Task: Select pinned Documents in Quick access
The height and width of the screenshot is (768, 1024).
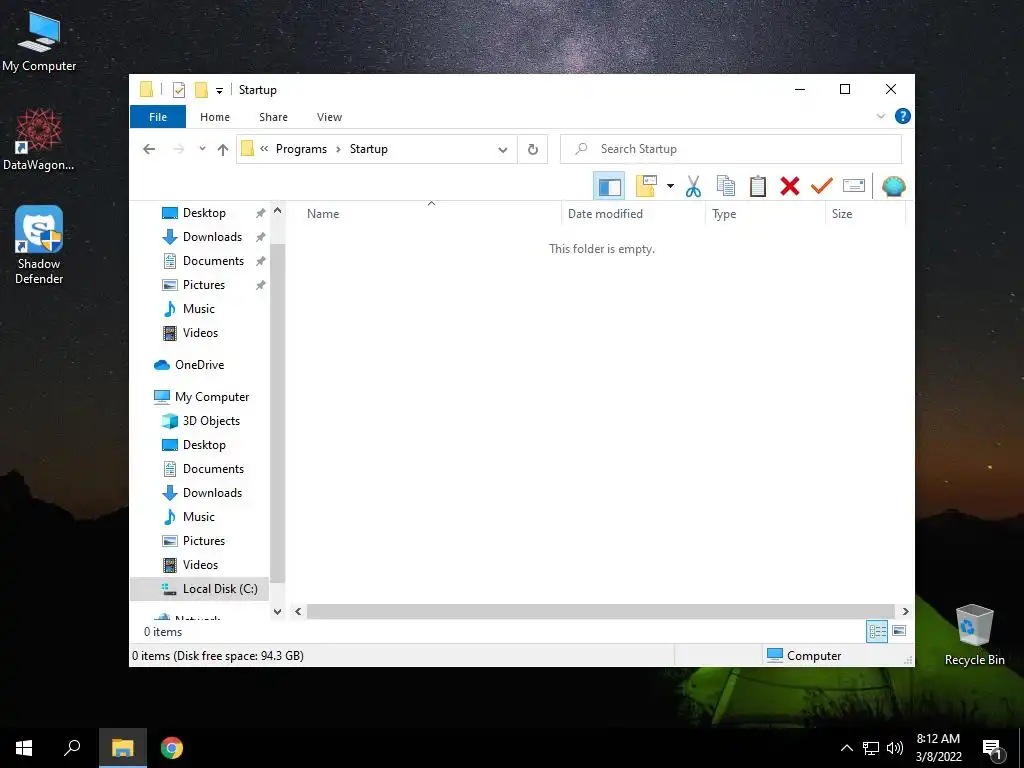Action: [x=213, y=261]
